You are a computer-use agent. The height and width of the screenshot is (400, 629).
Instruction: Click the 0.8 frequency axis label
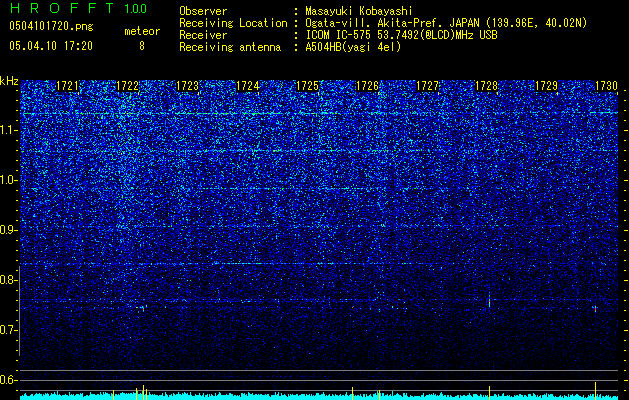pyautogui.click(x=9, y=280)
